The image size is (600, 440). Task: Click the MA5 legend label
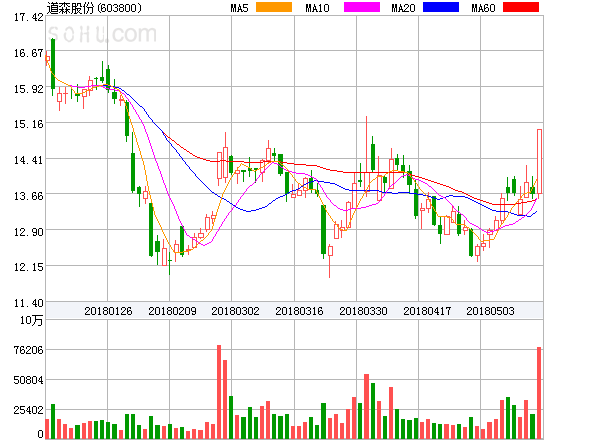tap(240, 8)
